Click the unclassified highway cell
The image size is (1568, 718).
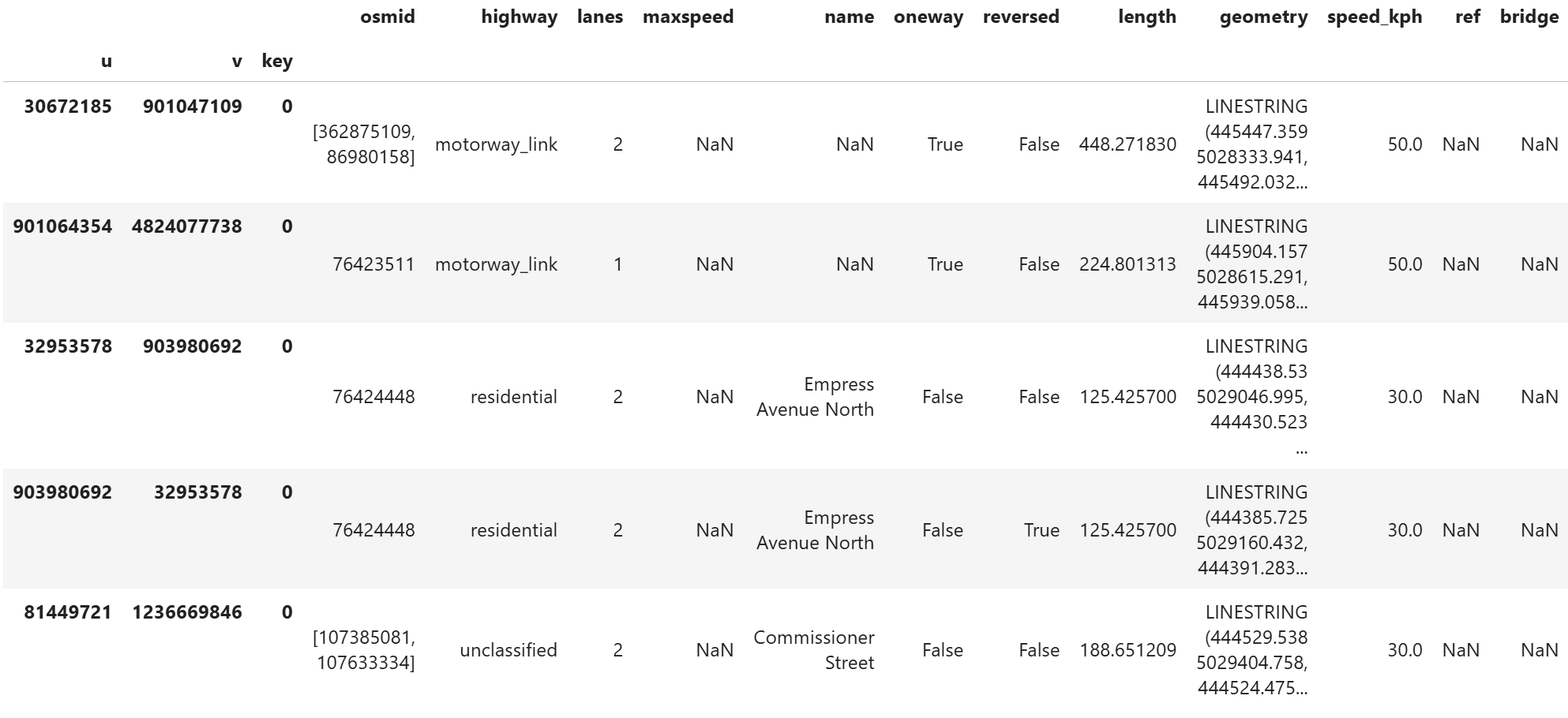[x=508, y=650]
